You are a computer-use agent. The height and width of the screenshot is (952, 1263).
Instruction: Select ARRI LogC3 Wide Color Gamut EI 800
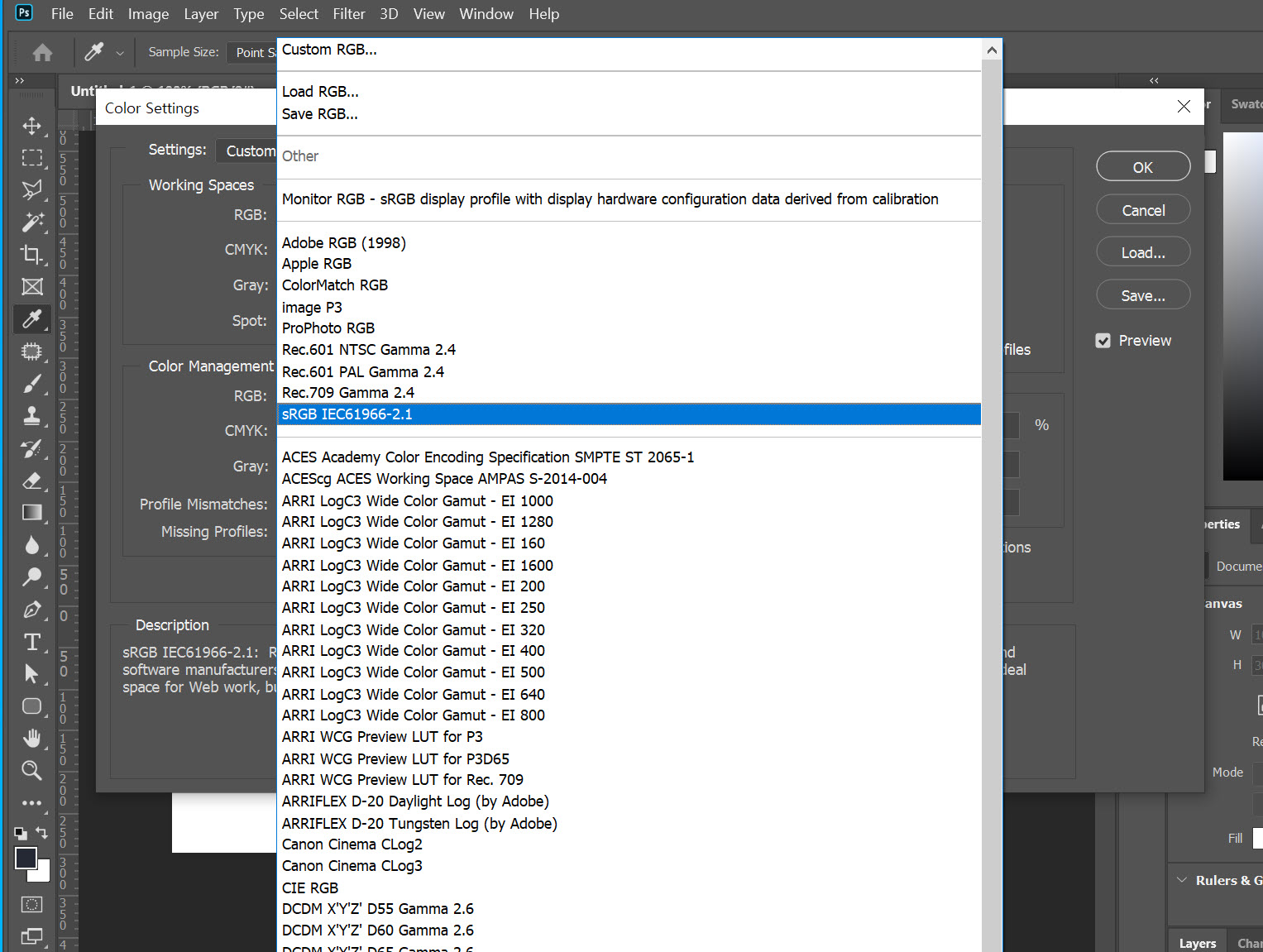(x=629, y=715)
